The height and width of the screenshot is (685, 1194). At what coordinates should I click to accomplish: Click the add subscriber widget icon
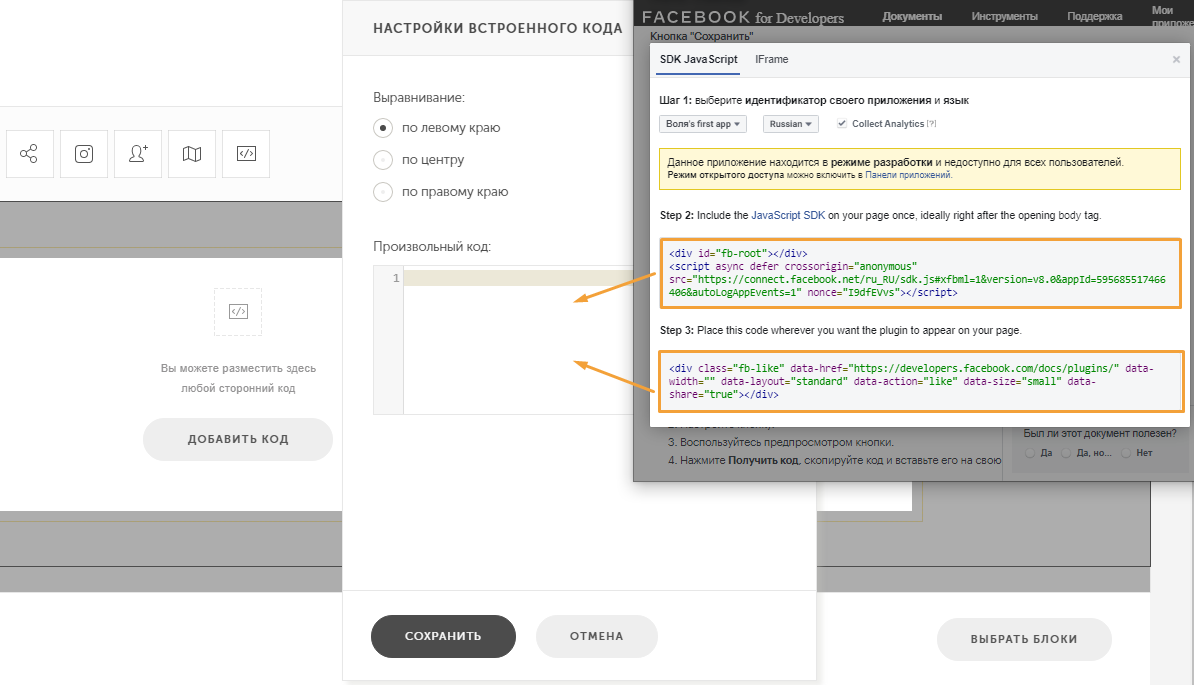click(x=138, y=154)
